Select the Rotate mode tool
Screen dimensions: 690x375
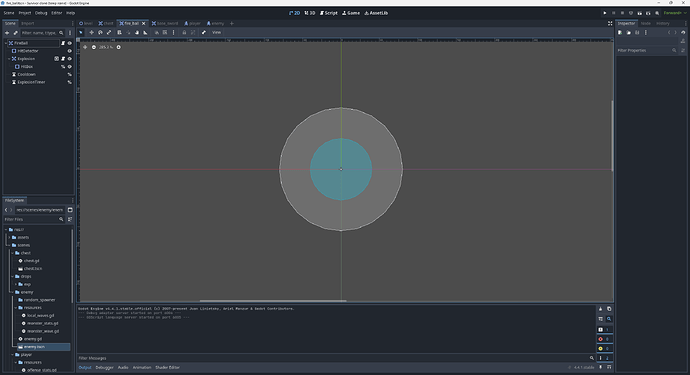(100, 33)
